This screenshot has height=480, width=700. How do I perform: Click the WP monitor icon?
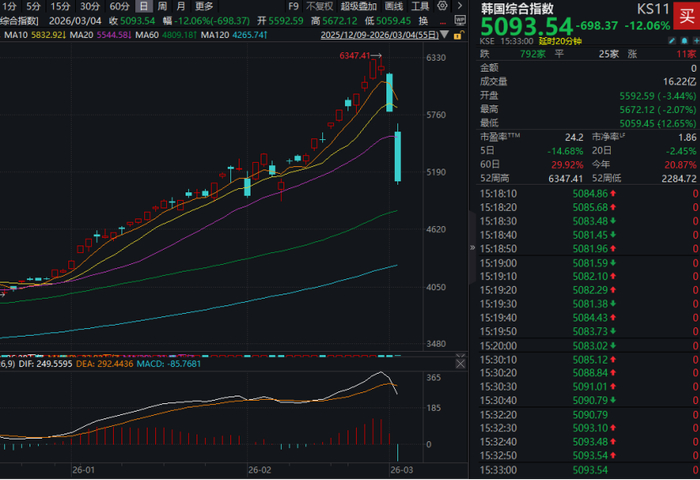[x=460, y=20]
